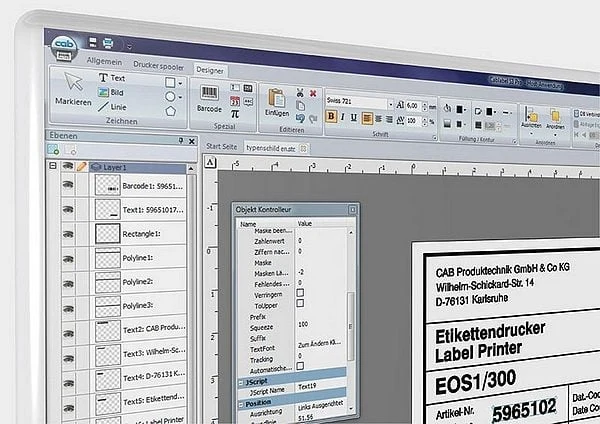
Task: Add new layer in Ebenen panel
Action: point(53,150)
